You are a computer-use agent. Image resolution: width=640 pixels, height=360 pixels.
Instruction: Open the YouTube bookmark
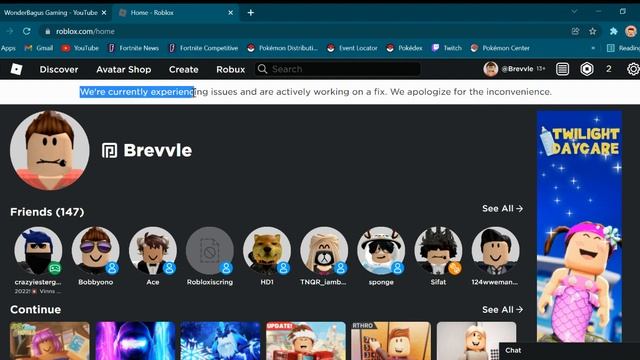[80, 48]
